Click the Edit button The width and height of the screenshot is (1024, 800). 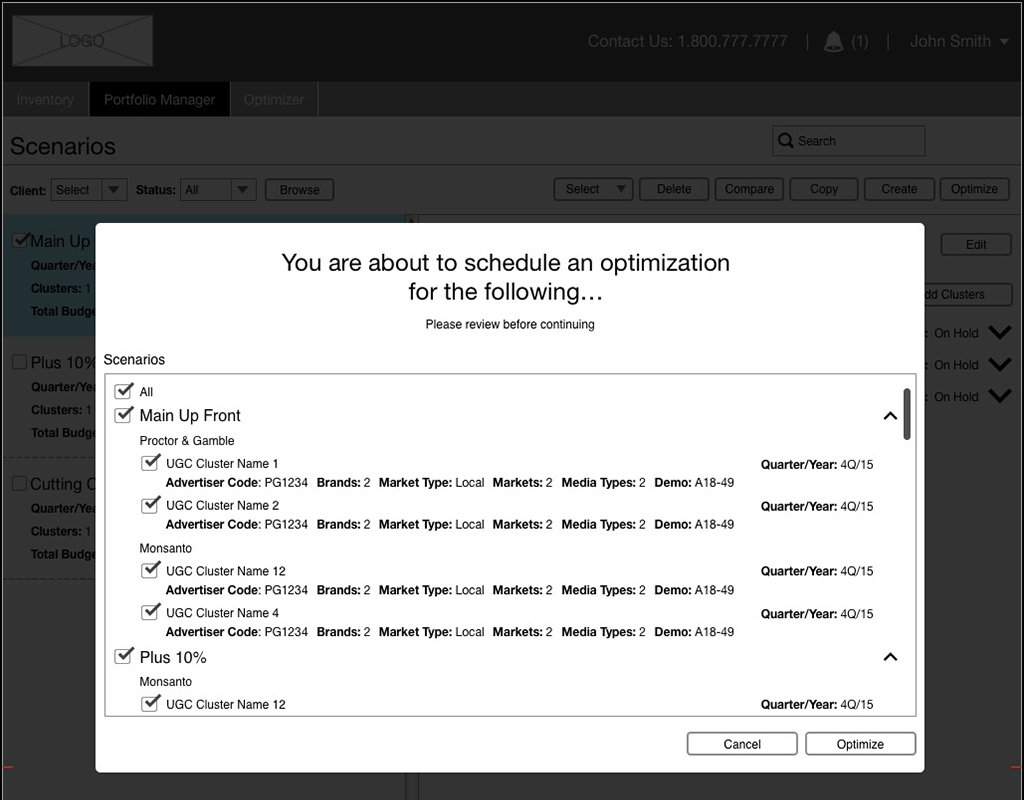click(975, 244)
